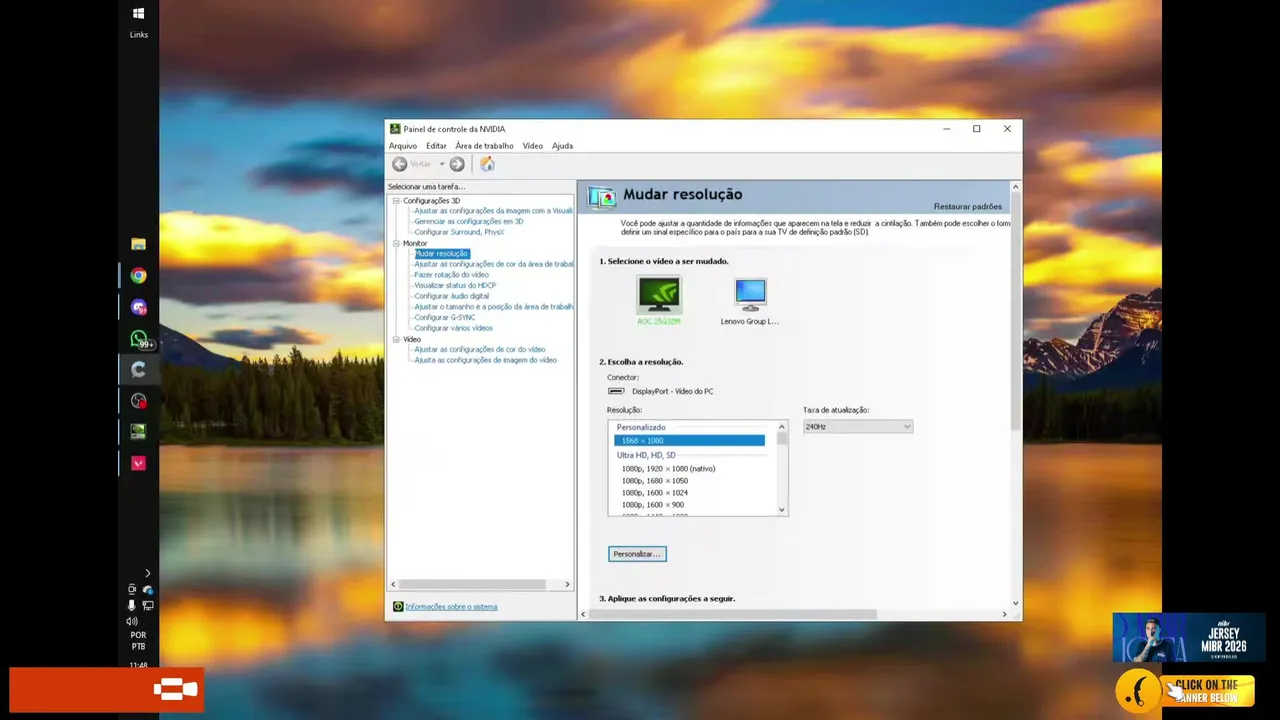Open Ajustar as configurações da imagem com visualização
The image size is (1280, 720).
point(494,211)
